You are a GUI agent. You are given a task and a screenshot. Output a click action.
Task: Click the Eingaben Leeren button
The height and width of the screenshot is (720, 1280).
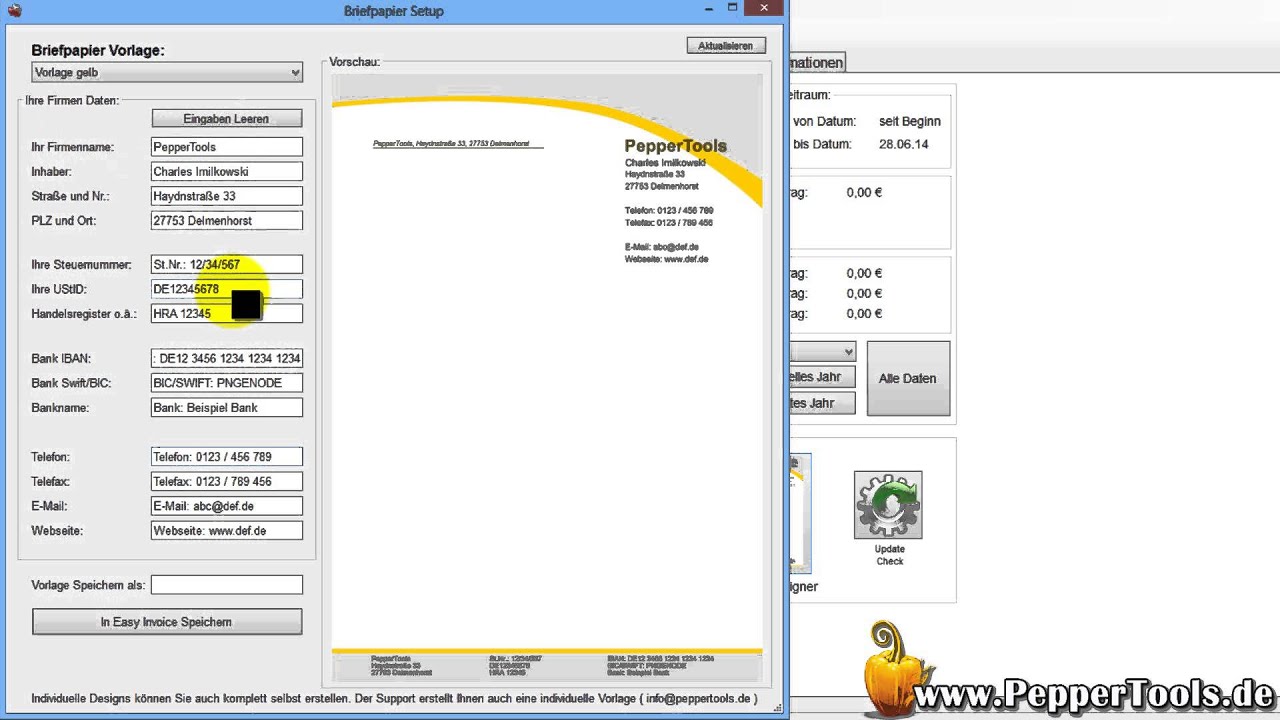click(226, 119)
